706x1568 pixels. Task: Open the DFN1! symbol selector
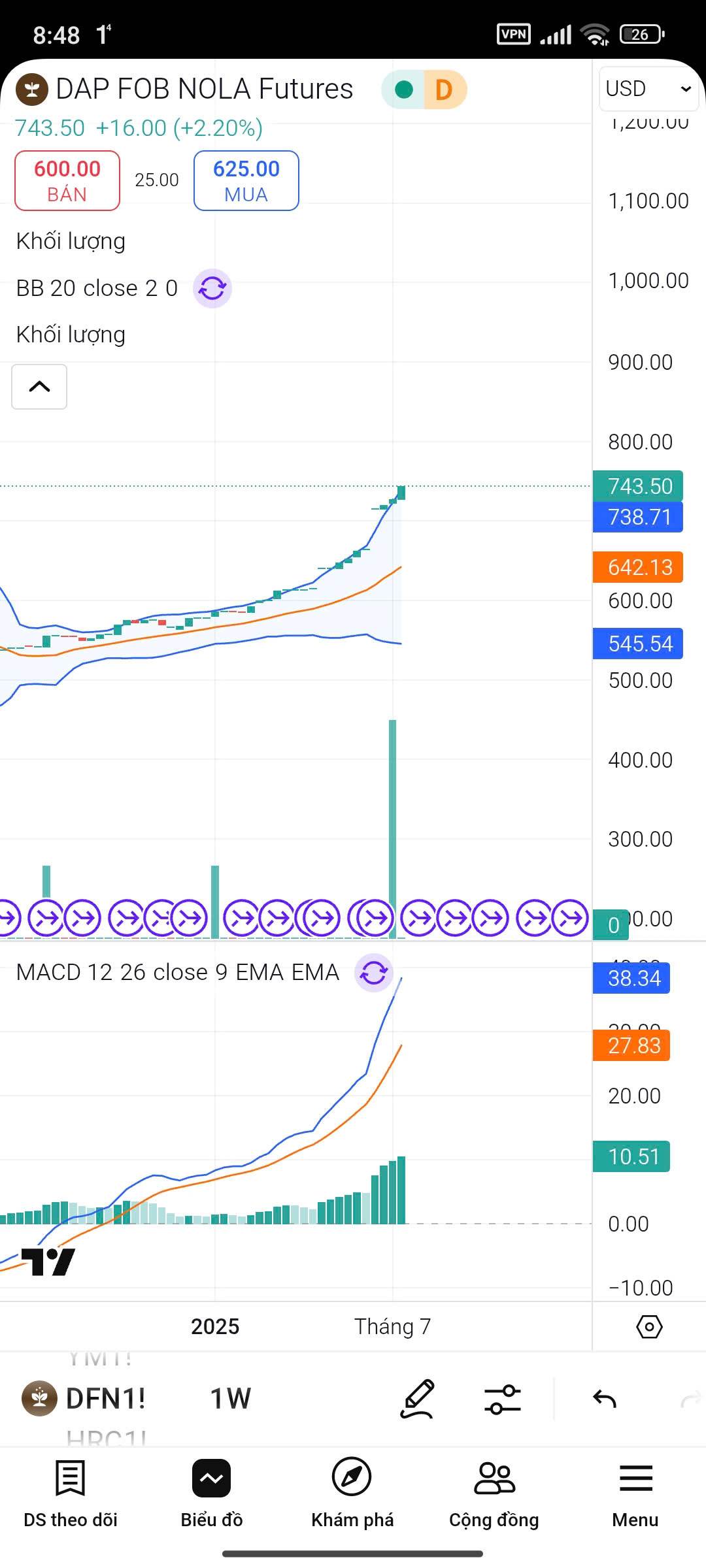point(84,1399)
